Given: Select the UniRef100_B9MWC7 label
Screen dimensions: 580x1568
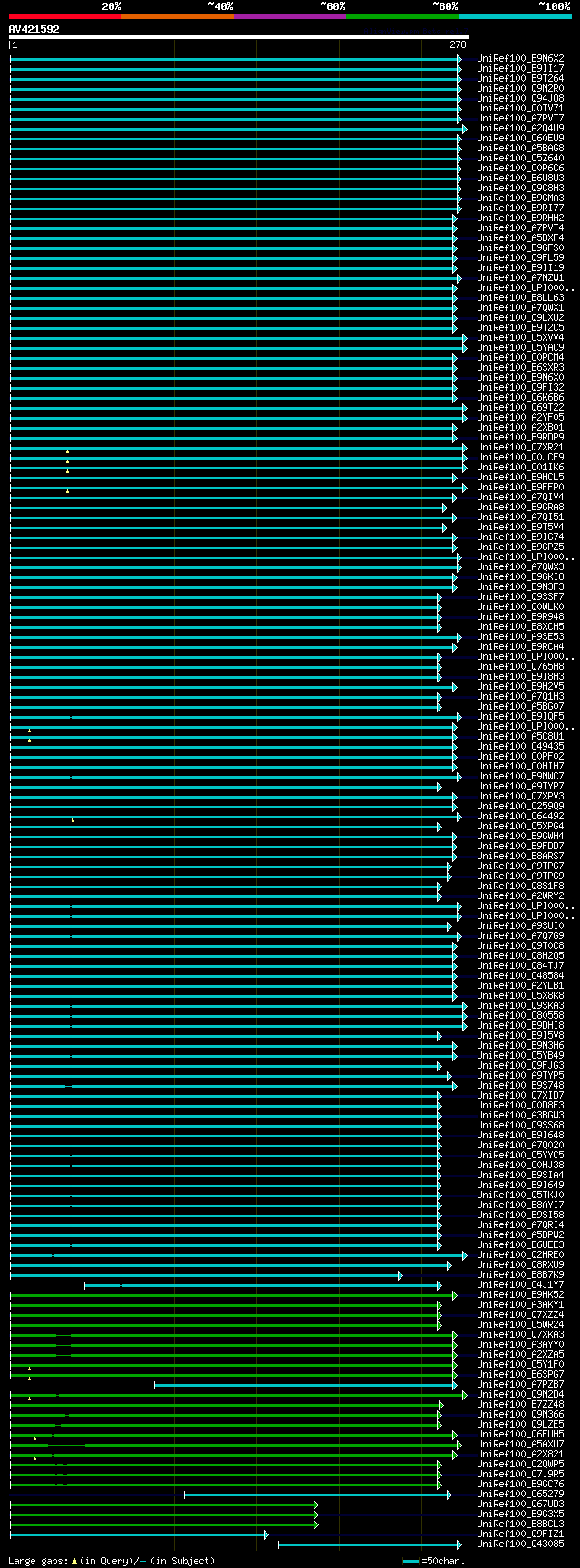Looking at the screenshot, I should click(520, 776).
